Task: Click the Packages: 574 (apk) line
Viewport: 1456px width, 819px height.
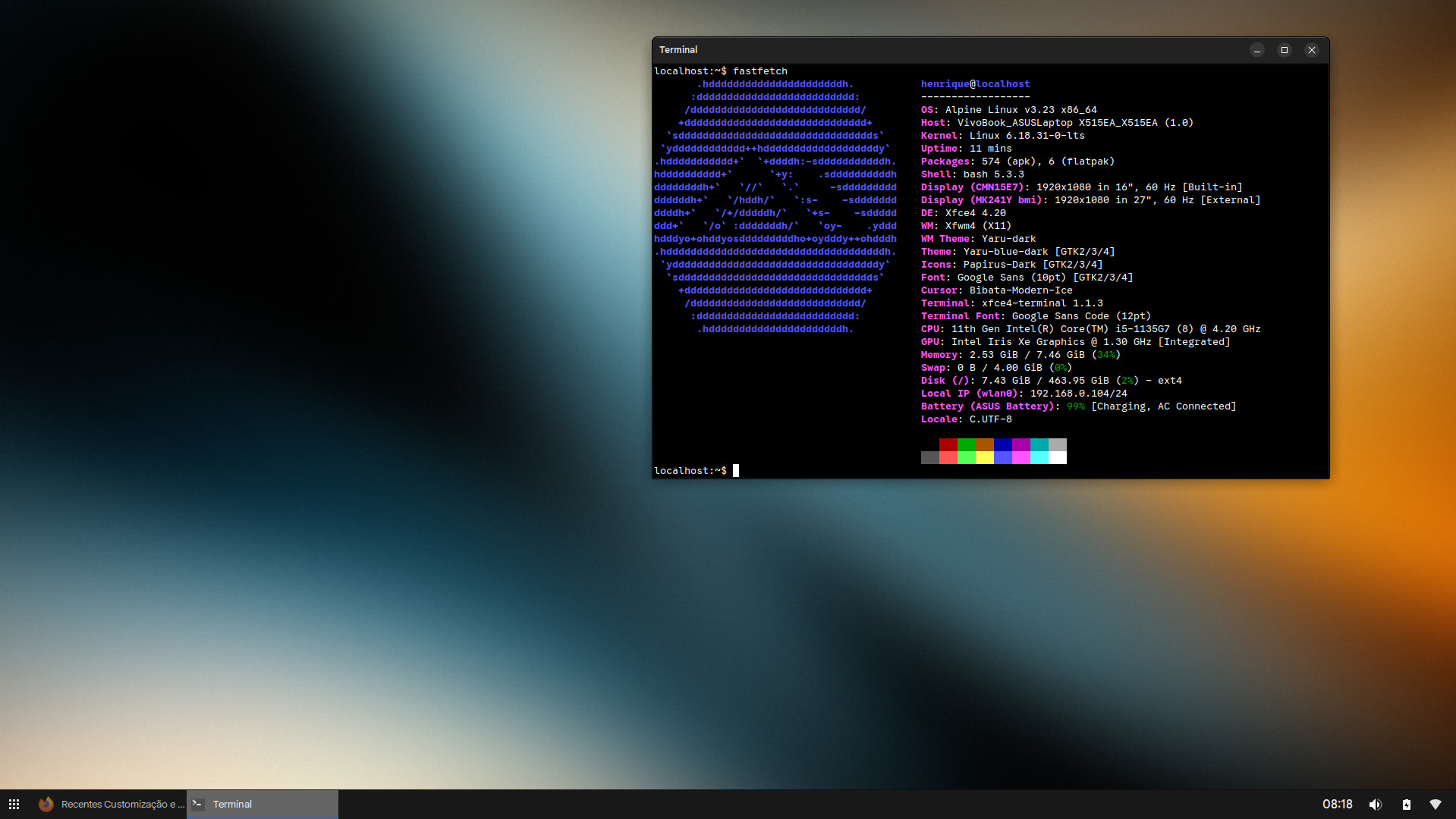Action: pyautogui.click(x=1017, y=162)
